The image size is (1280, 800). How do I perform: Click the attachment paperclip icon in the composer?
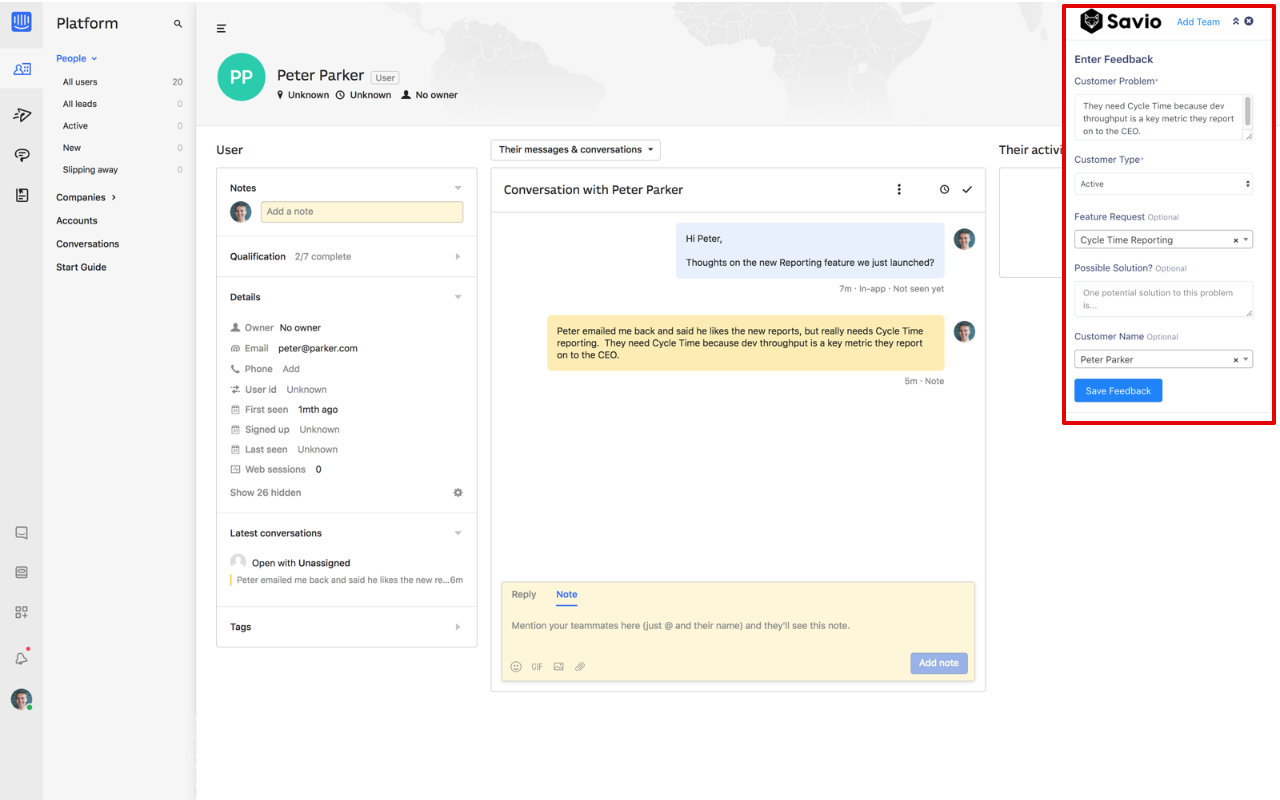[579, 666]
